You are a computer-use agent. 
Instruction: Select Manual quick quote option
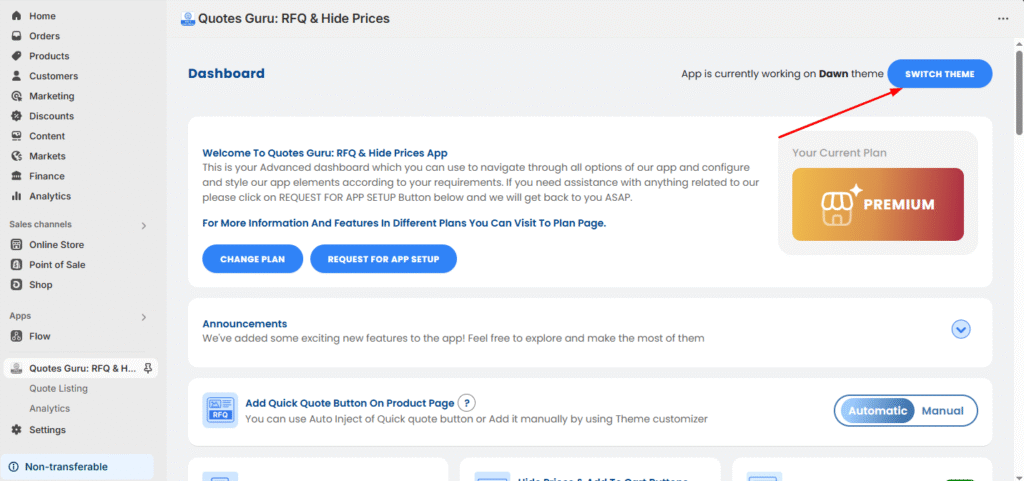[x=942, y=411]
